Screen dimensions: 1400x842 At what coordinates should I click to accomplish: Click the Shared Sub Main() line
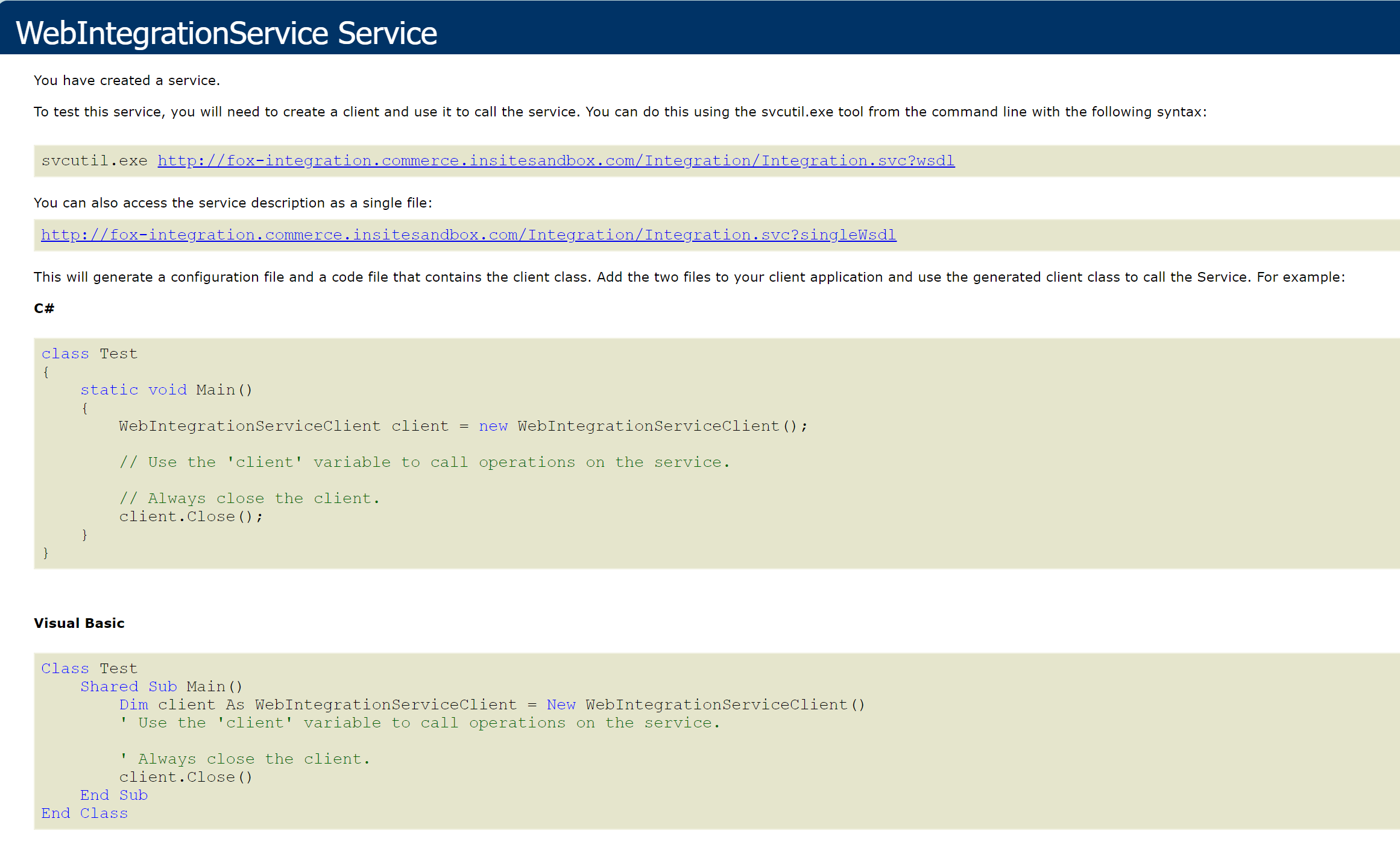161,686
